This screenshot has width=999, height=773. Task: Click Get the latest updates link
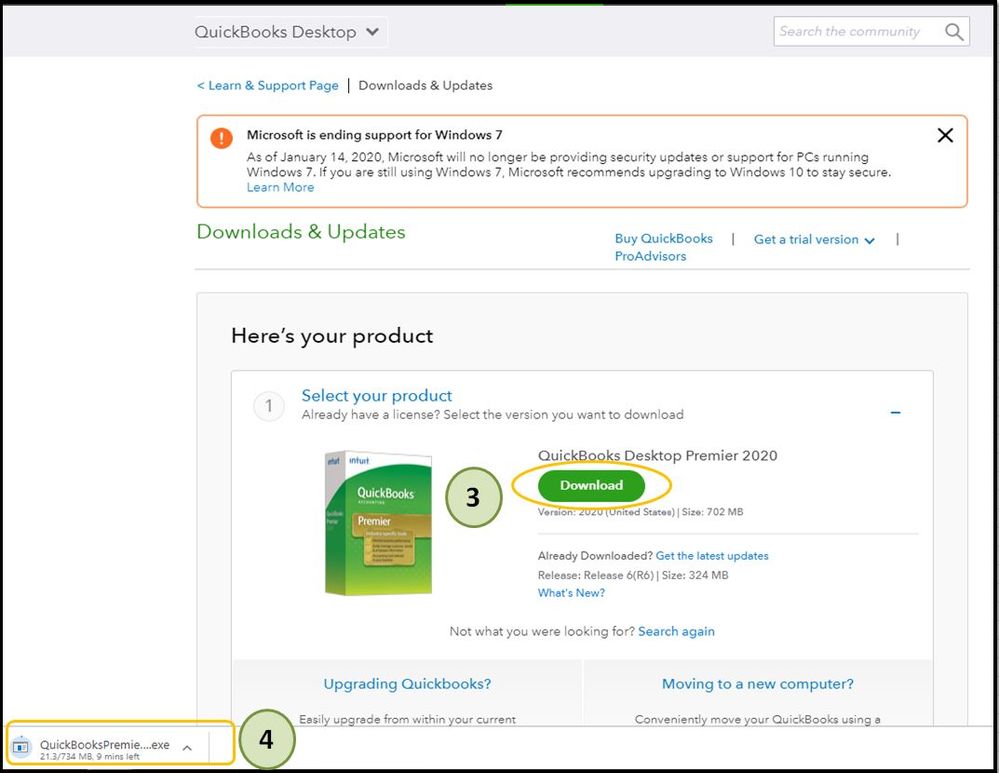coord(712,556)
